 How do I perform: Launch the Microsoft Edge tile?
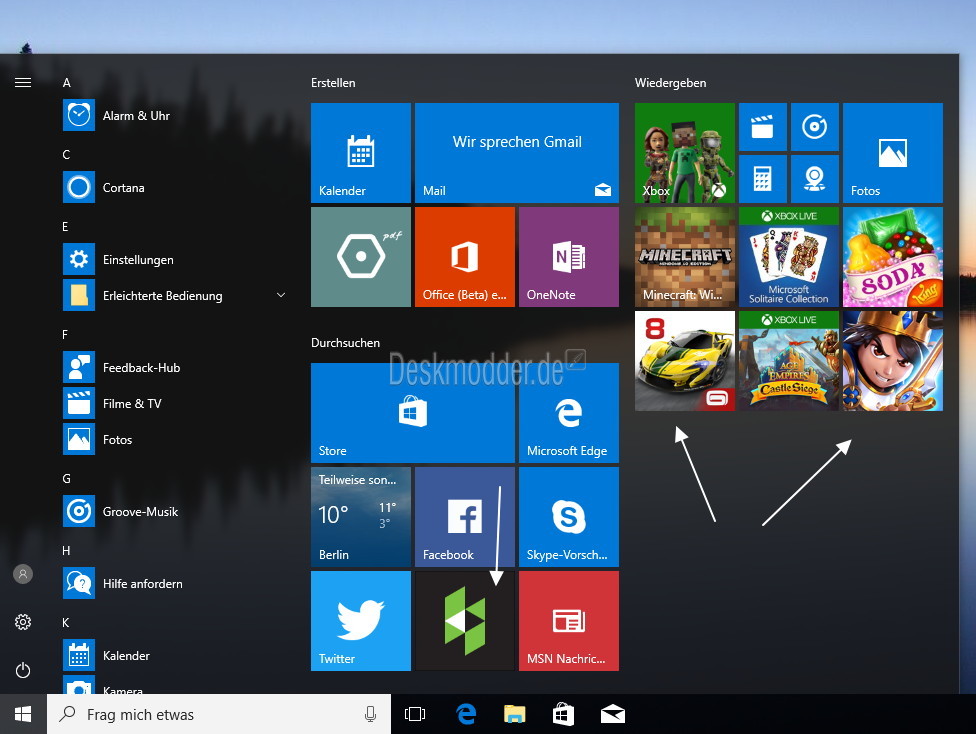tap(569, 413)
